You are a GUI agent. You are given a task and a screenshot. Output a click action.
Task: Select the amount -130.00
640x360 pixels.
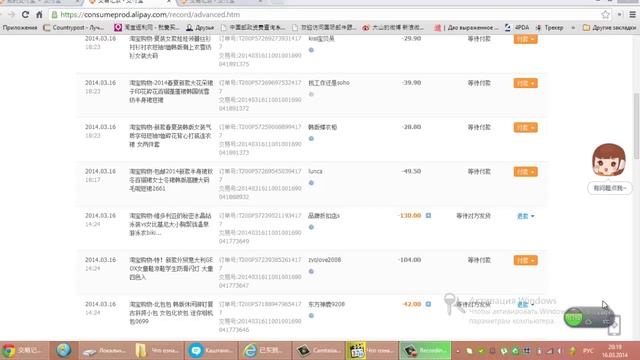tap(410, 216)
